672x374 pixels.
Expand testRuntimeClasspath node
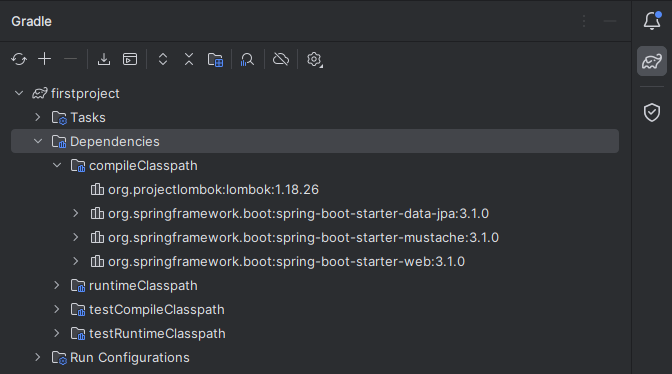[57, 333]
